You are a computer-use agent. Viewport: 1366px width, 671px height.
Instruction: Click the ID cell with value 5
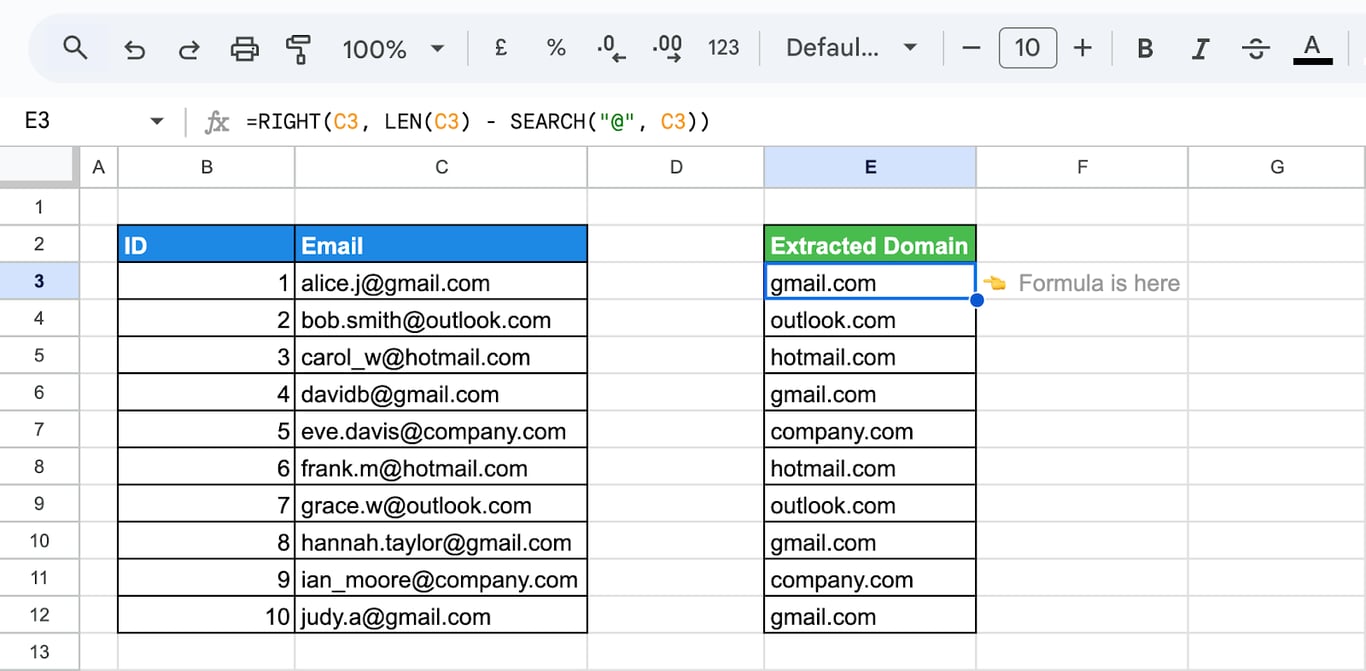point(206,430)
